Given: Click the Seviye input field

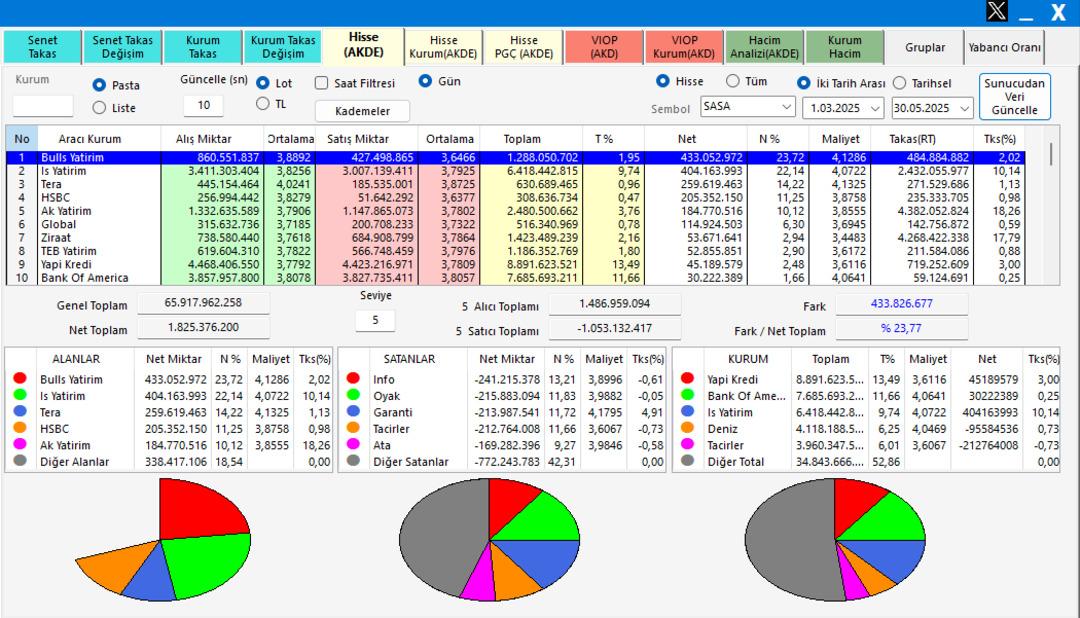Looking at the screenshot, I should pos(375,320).
